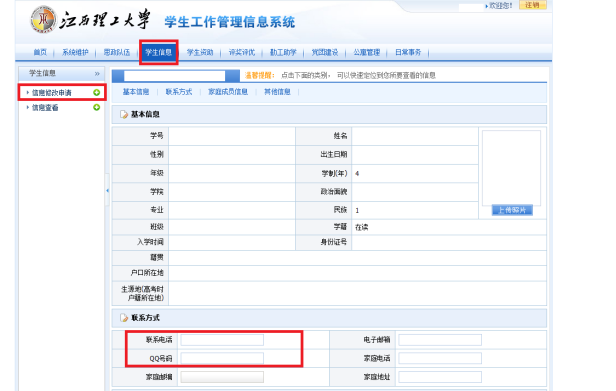The height and width of the screenshot is (391, 616).
Task: Open the 思政队伍 navigation tab
Action: [117, 52]
